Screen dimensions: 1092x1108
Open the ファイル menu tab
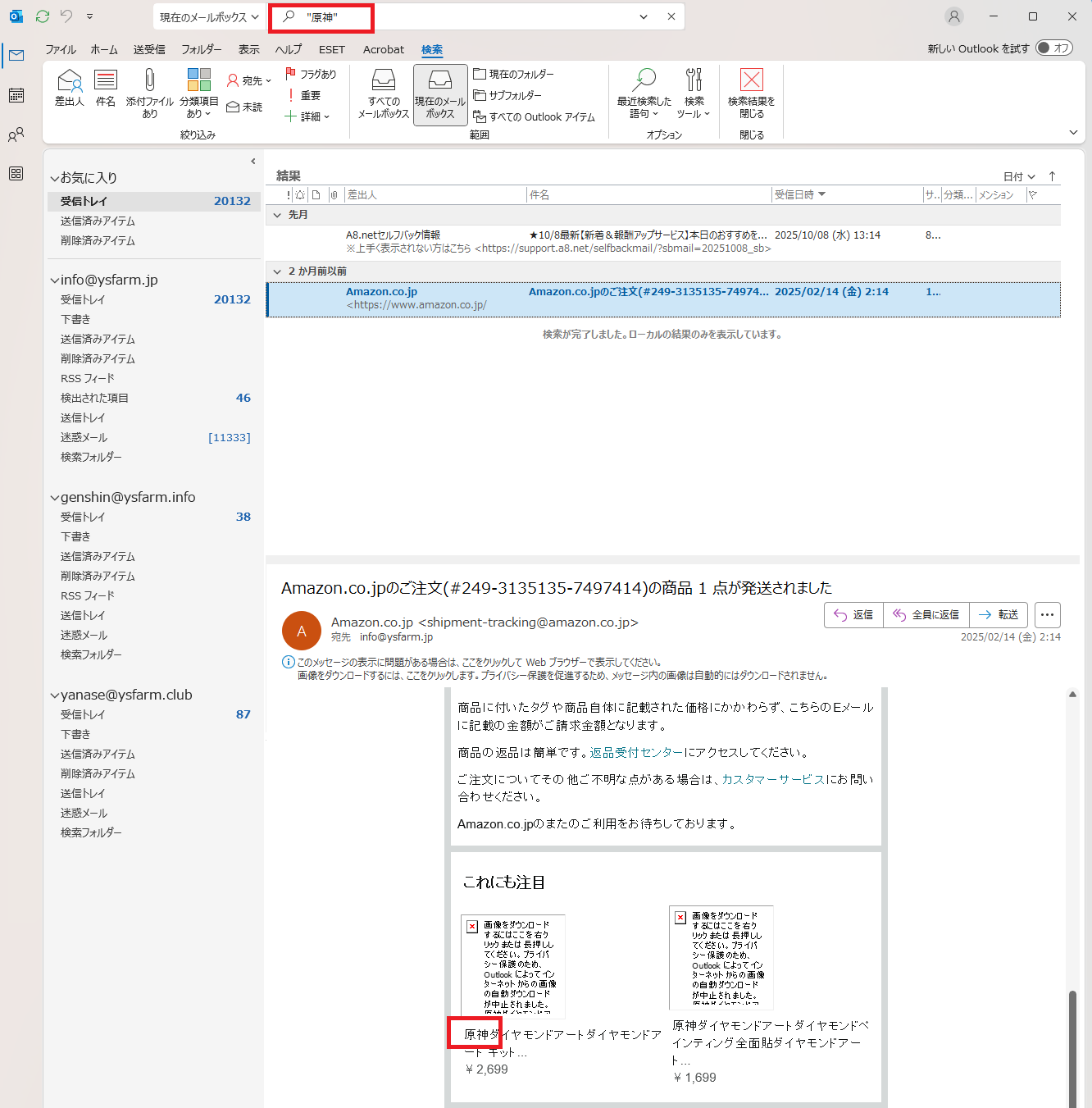pos(60,49)
